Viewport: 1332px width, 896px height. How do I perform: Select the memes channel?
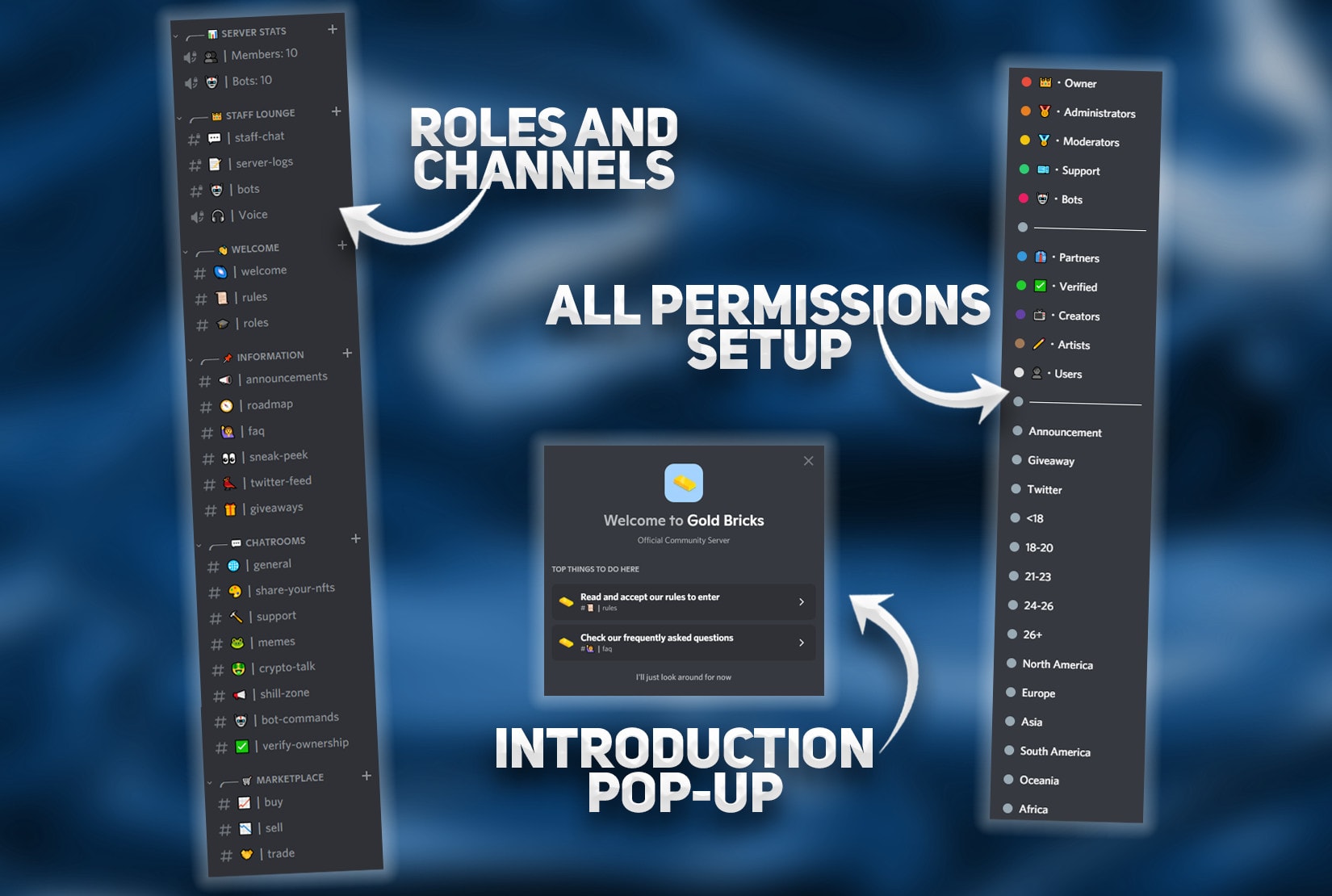(274, 641)
